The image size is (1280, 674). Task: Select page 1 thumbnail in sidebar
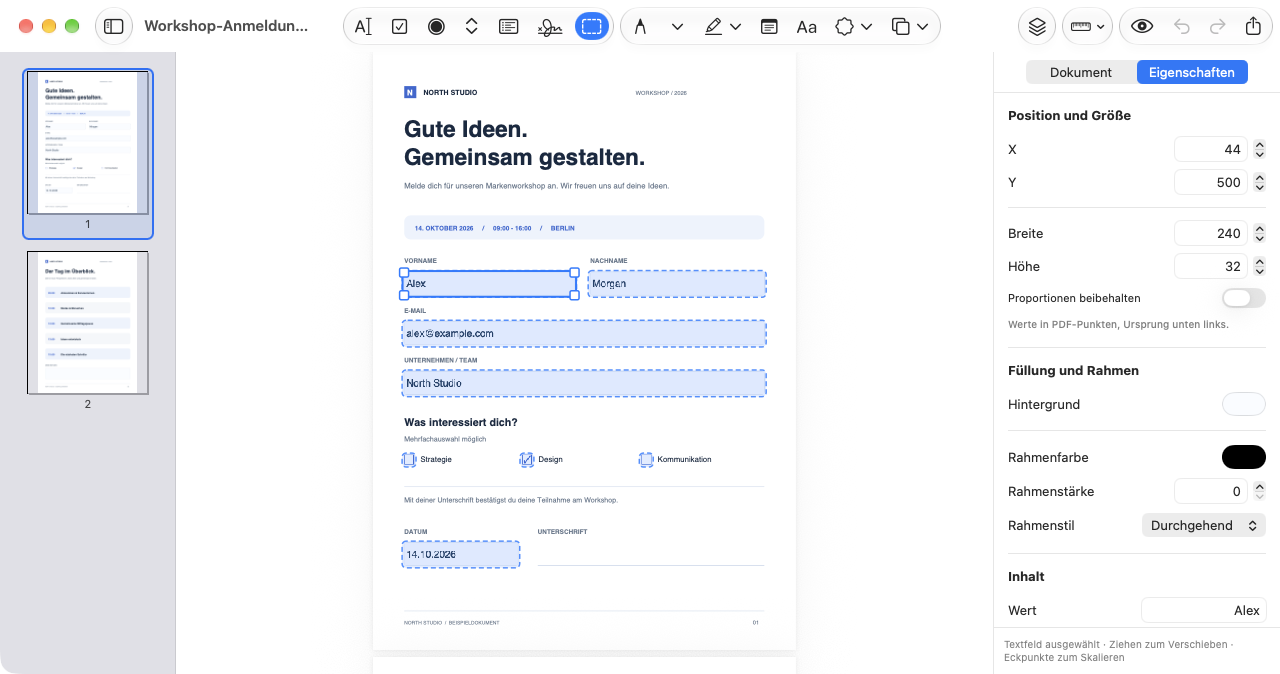pyautogui.click(x=88, y=142)
